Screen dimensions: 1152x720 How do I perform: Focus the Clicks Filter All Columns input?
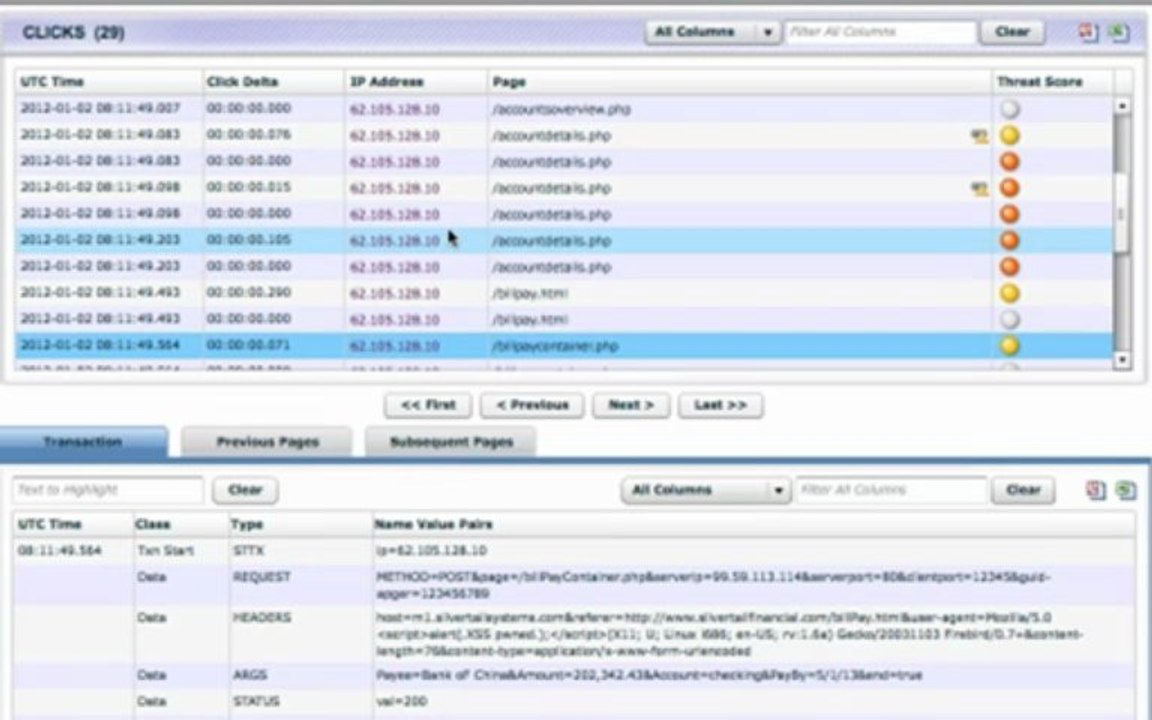(x=880, y=32)
